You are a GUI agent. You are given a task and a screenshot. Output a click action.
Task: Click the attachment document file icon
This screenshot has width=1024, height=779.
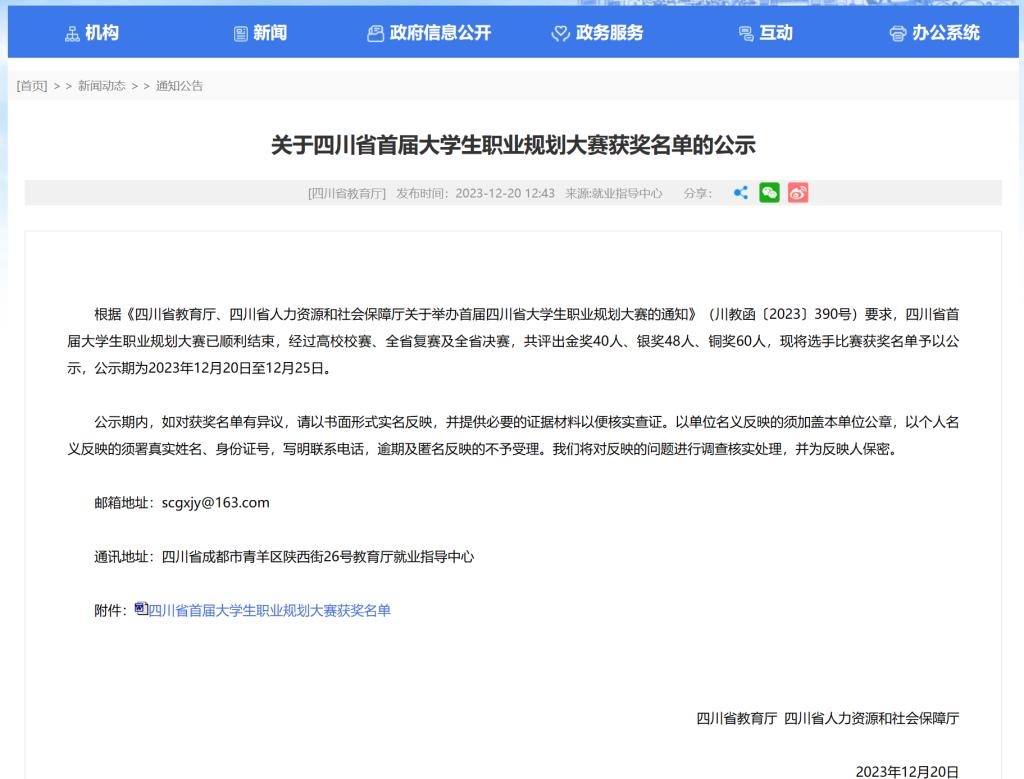(141, 609)
